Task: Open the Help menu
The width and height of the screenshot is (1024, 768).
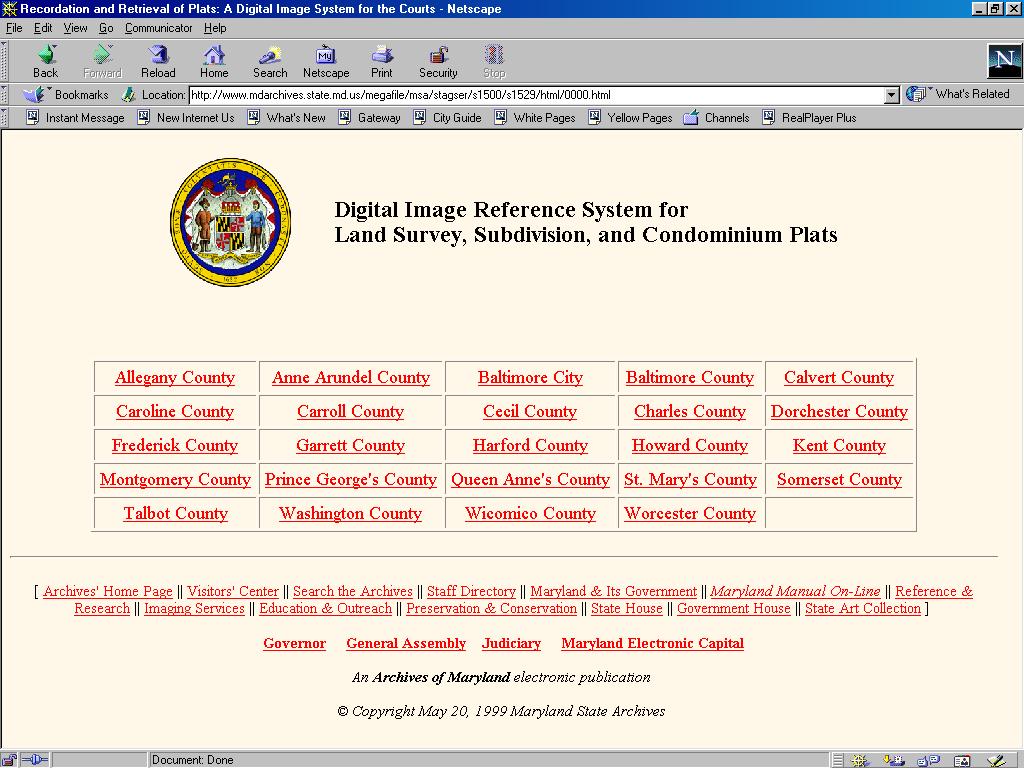Action: point(215,28)
